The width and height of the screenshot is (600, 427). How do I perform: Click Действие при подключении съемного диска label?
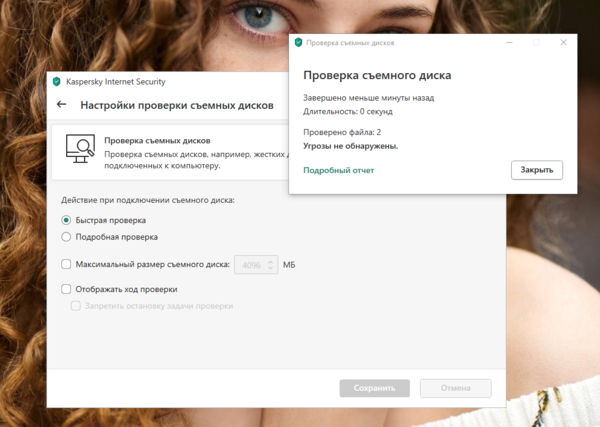click(x=148, y=200)
